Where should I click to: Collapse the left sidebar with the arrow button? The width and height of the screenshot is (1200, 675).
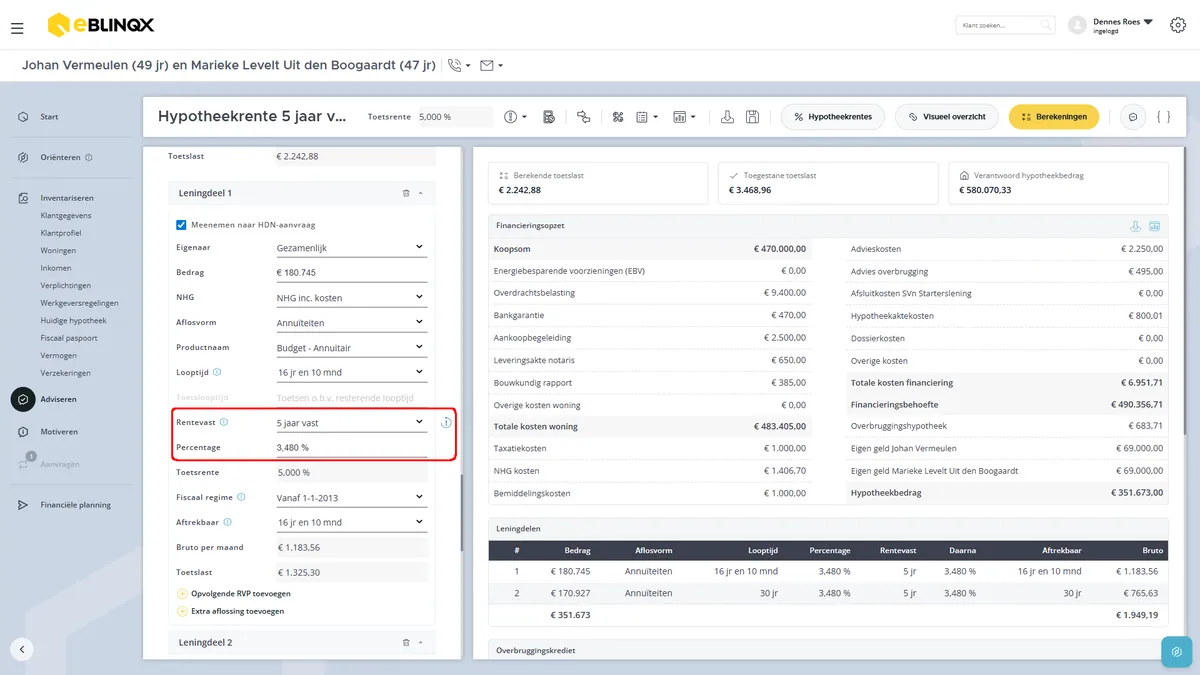click(22, 649)
